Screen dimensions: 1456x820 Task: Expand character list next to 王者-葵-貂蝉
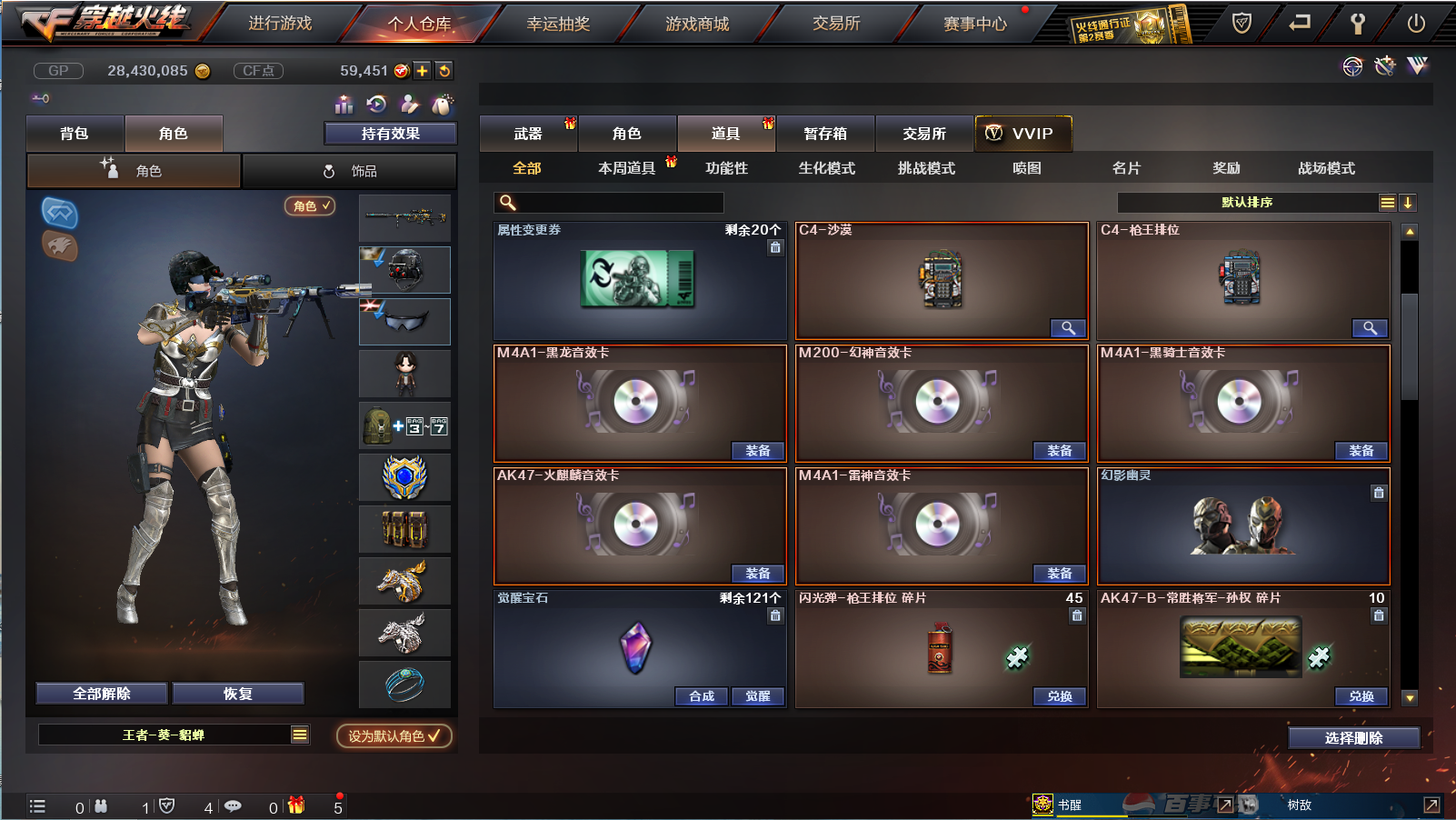300,735
